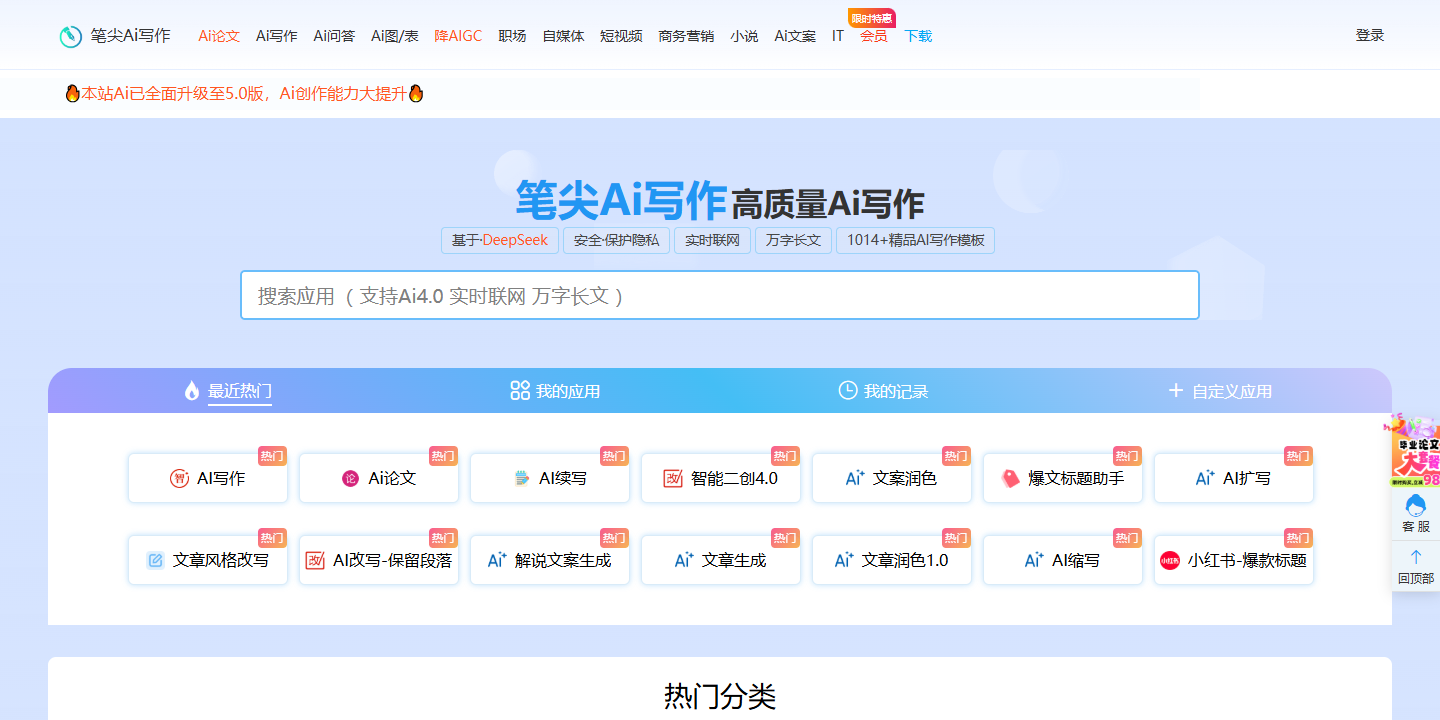Click the clock icon beside 我的记录
This screenshot has width=1440, height=720.
pyautogui.click(x=848, y=391)
